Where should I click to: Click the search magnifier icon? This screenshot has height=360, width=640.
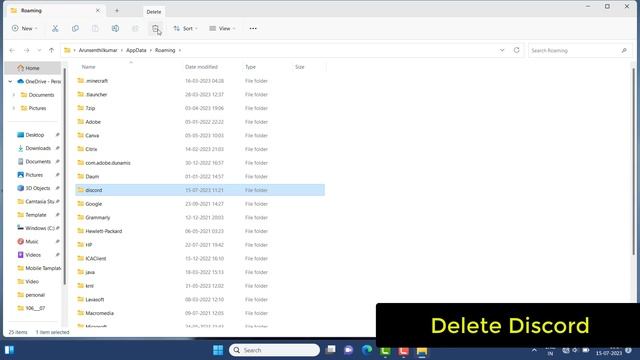[624, 51]
